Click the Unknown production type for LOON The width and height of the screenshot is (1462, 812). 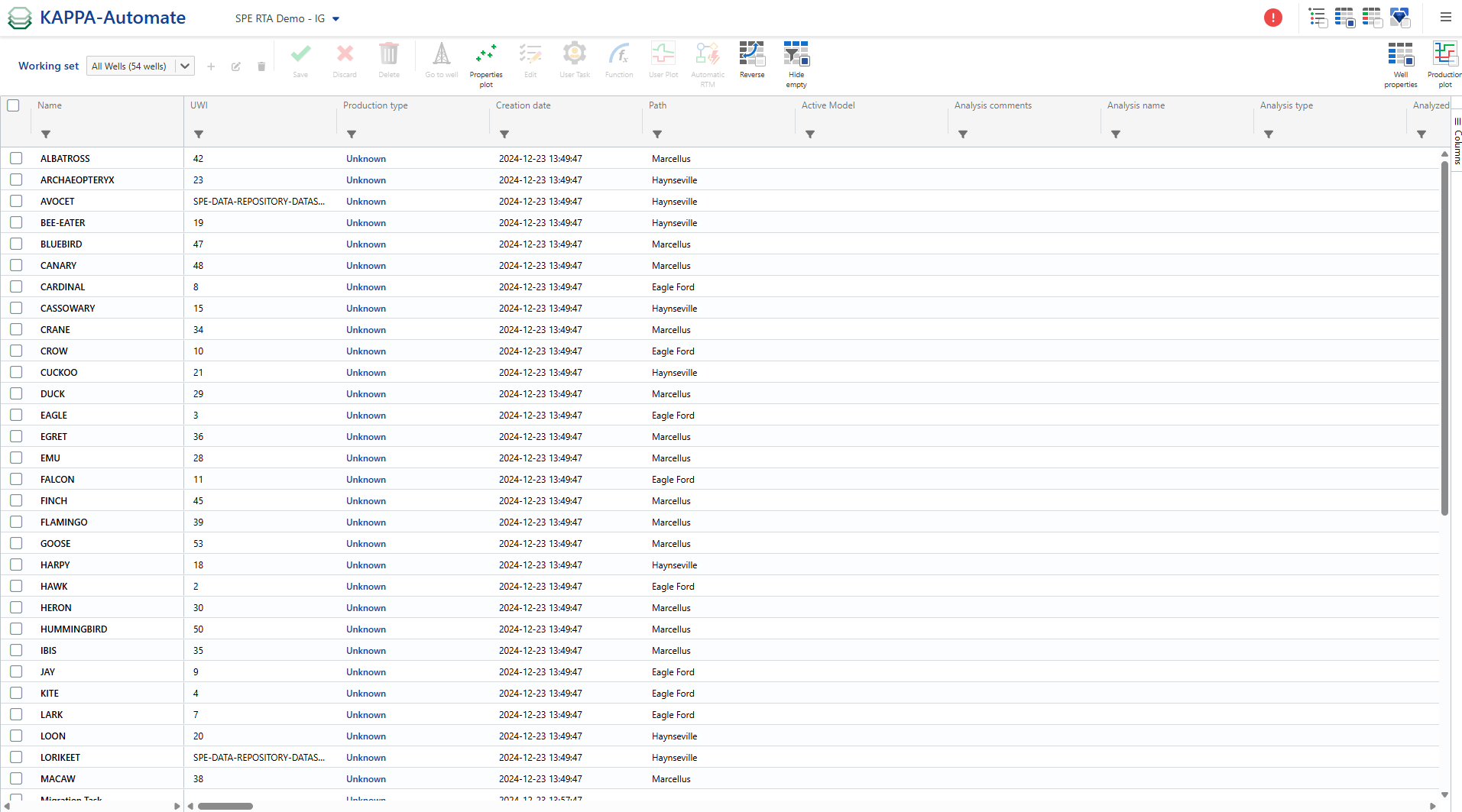[x=366, y=736]
